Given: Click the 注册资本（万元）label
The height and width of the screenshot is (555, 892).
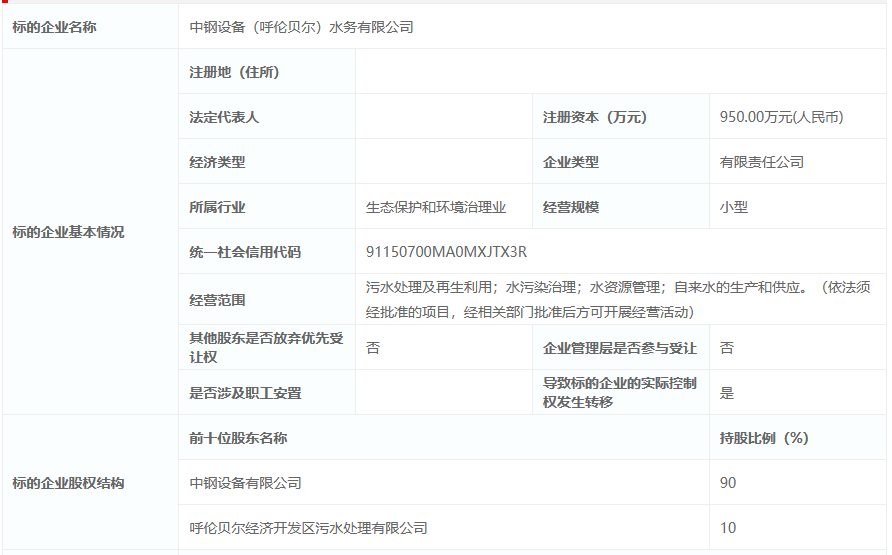Looking at the screenshot, I should click(x=595, y=117).
